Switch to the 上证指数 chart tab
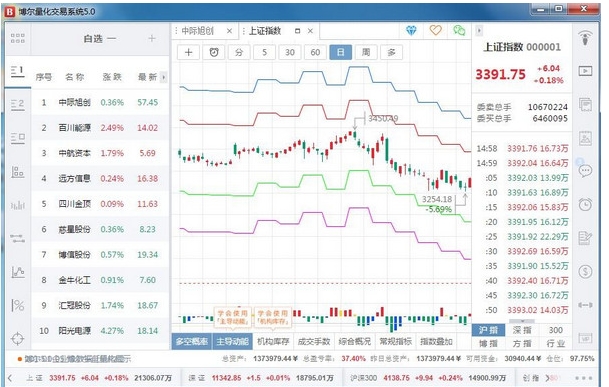609x387 pixels. click(x=264, y=31)
